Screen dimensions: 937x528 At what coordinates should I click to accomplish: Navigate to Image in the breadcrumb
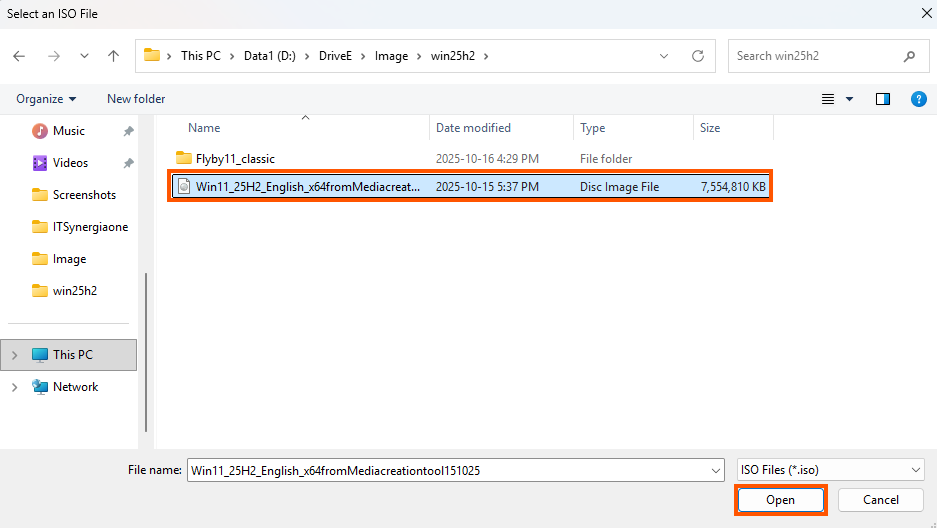coord(391,56)
